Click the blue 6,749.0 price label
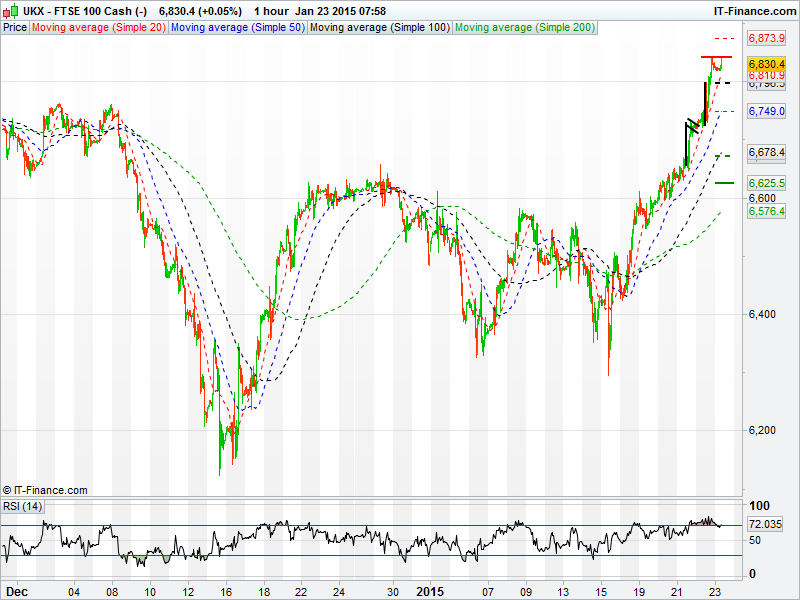This screenshot has width=800, height=600. [766, 111]
